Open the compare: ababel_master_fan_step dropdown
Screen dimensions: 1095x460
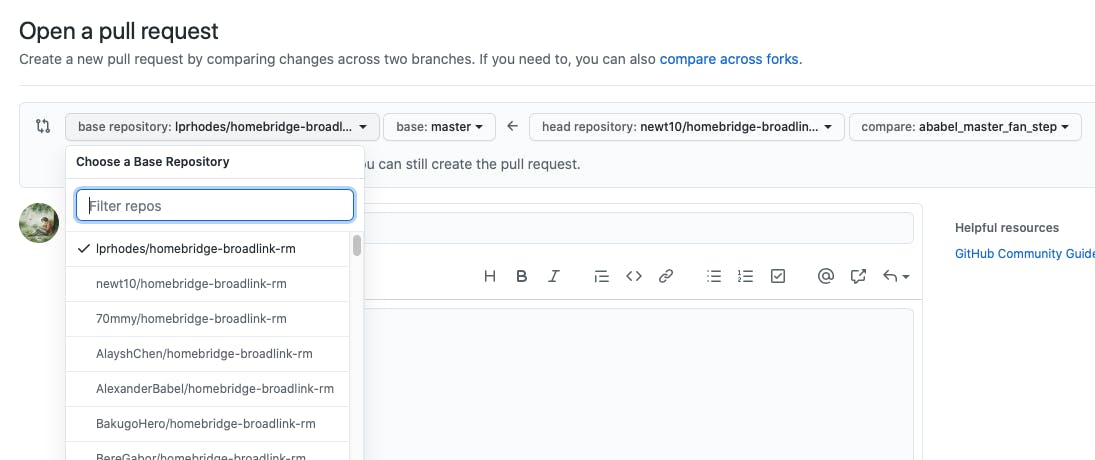tap(965, 127)
